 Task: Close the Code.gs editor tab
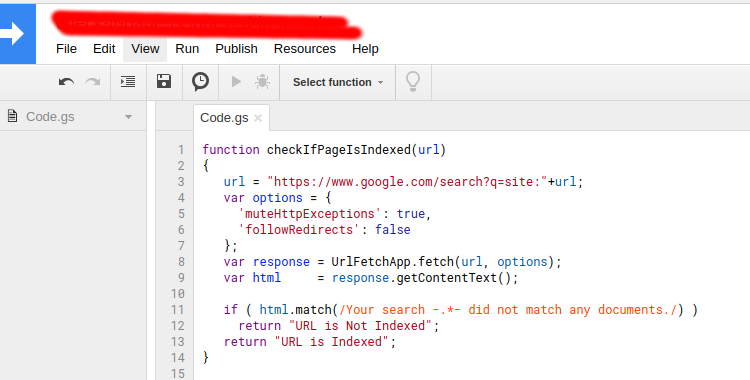[x=258, y=118]
